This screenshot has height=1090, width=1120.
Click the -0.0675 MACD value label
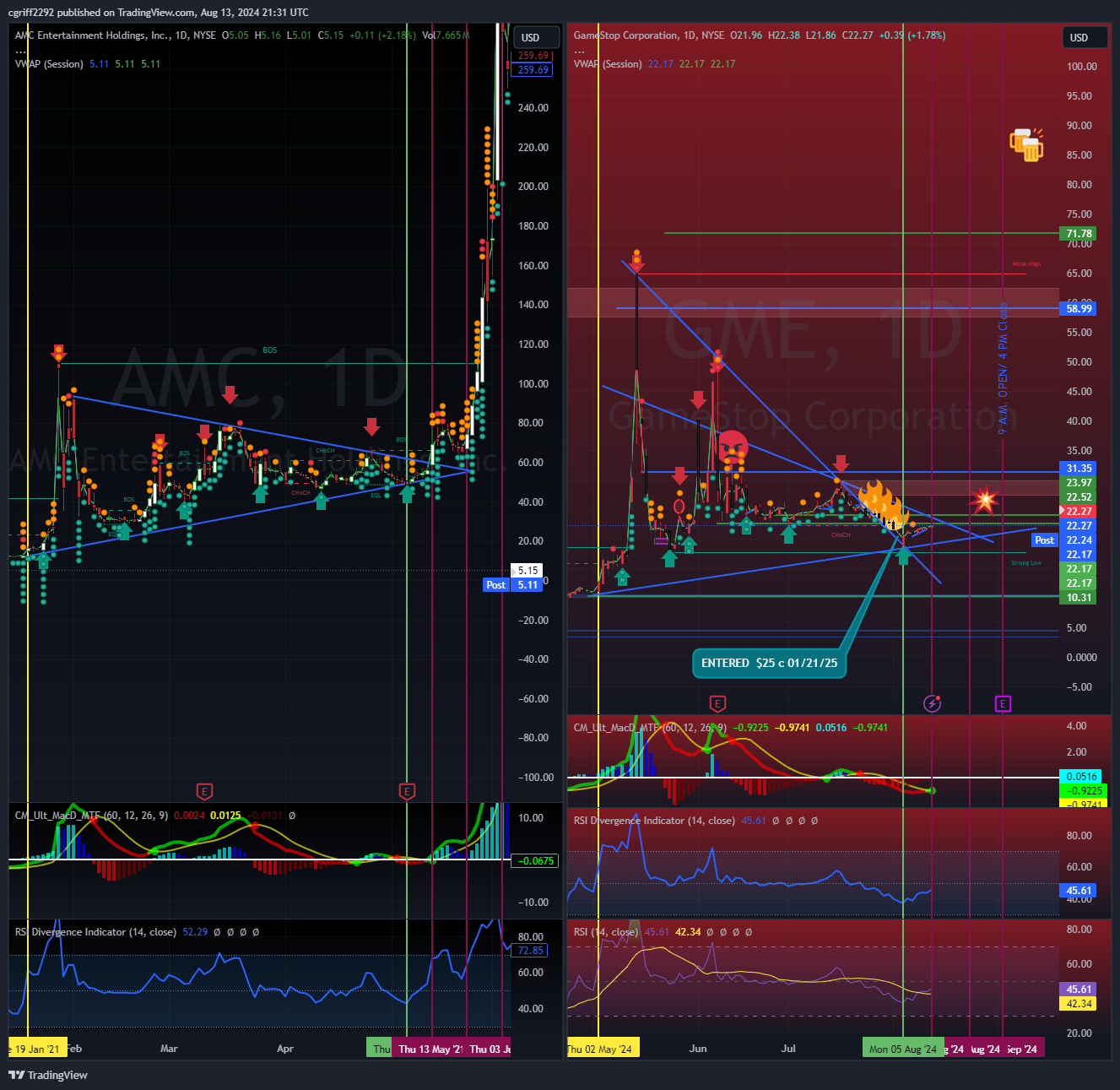535,861
